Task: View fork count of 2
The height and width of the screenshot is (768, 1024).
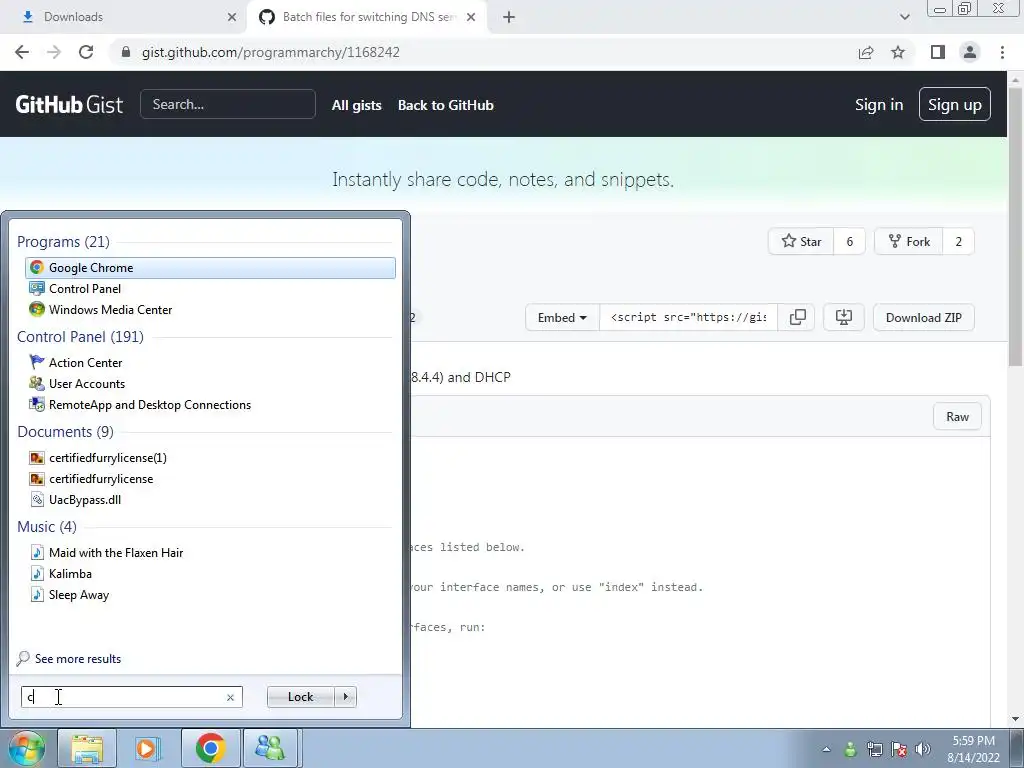Action: [x=959, y=242]
